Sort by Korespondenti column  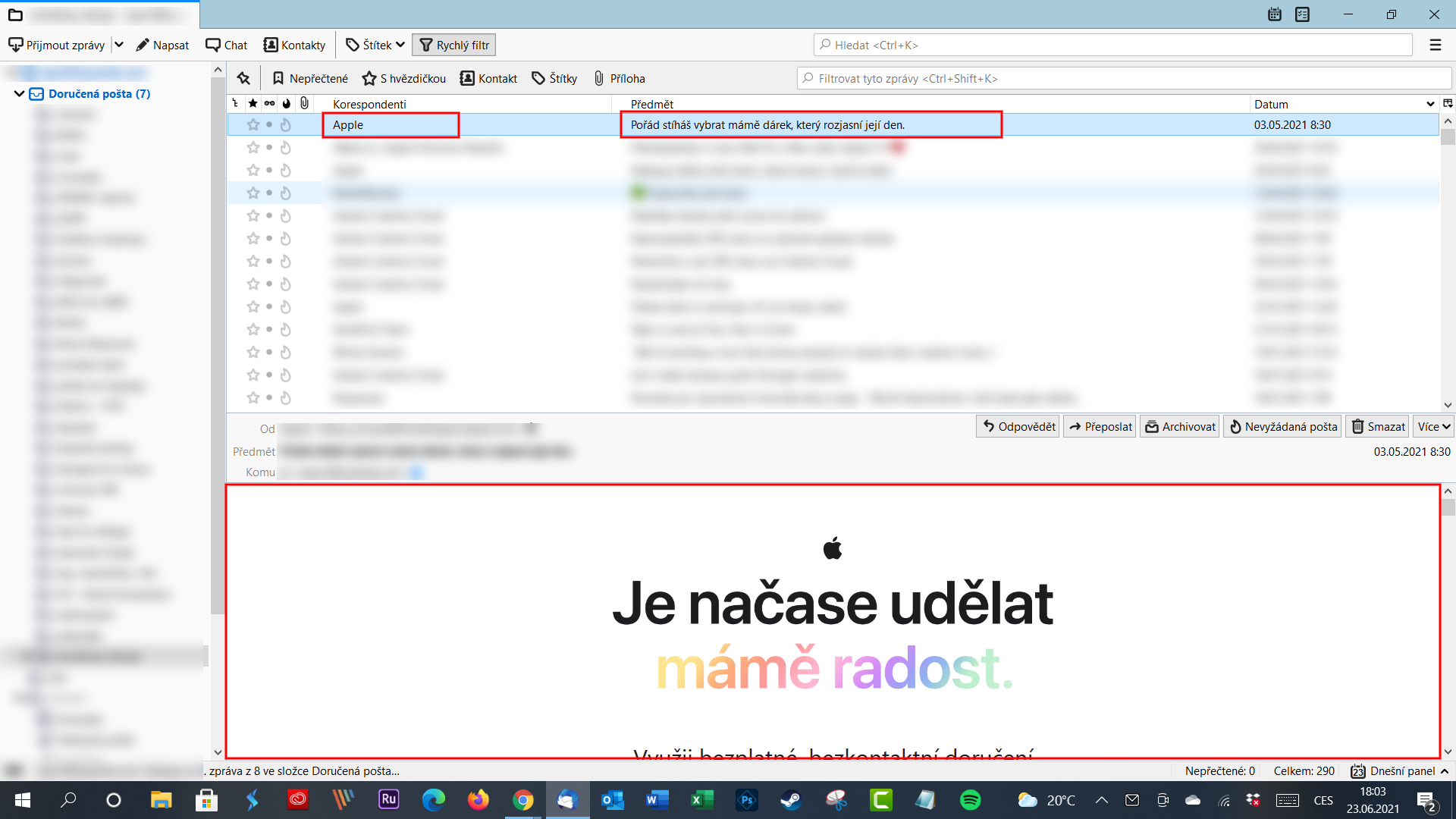463,104
